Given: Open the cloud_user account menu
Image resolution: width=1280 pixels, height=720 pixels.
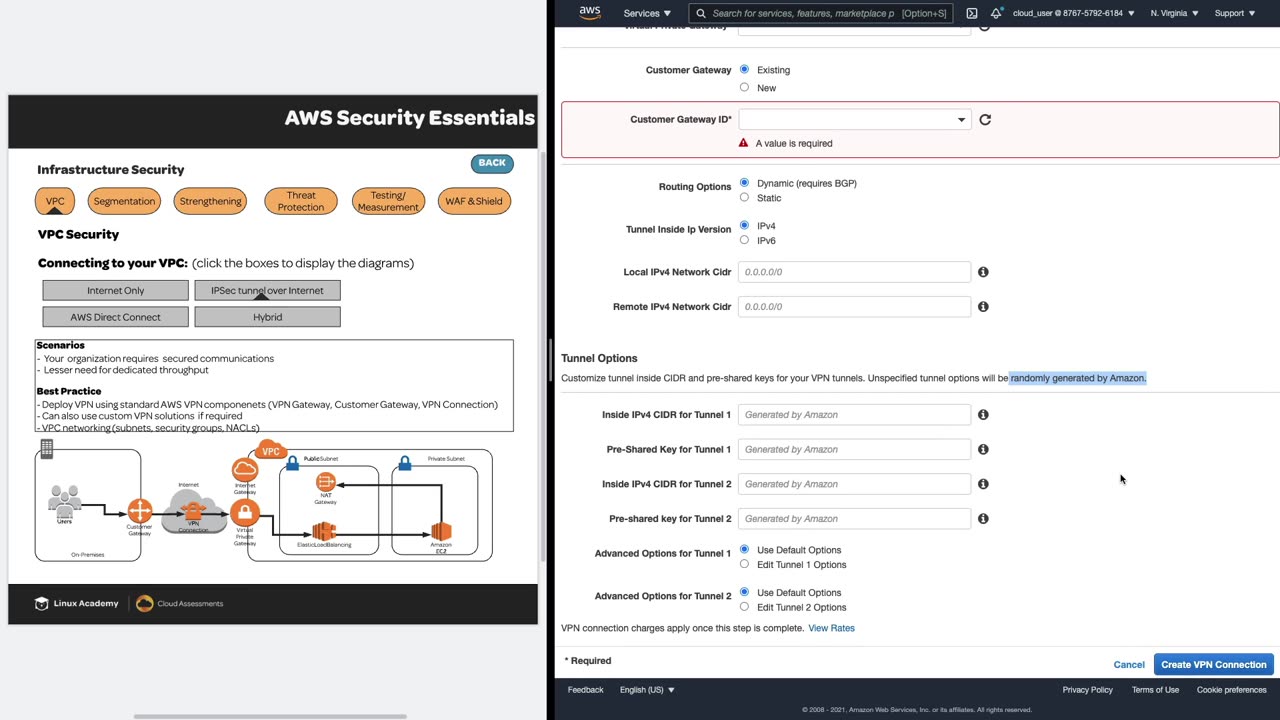Looking at the screenshot, I should [x=1074, y=13].
